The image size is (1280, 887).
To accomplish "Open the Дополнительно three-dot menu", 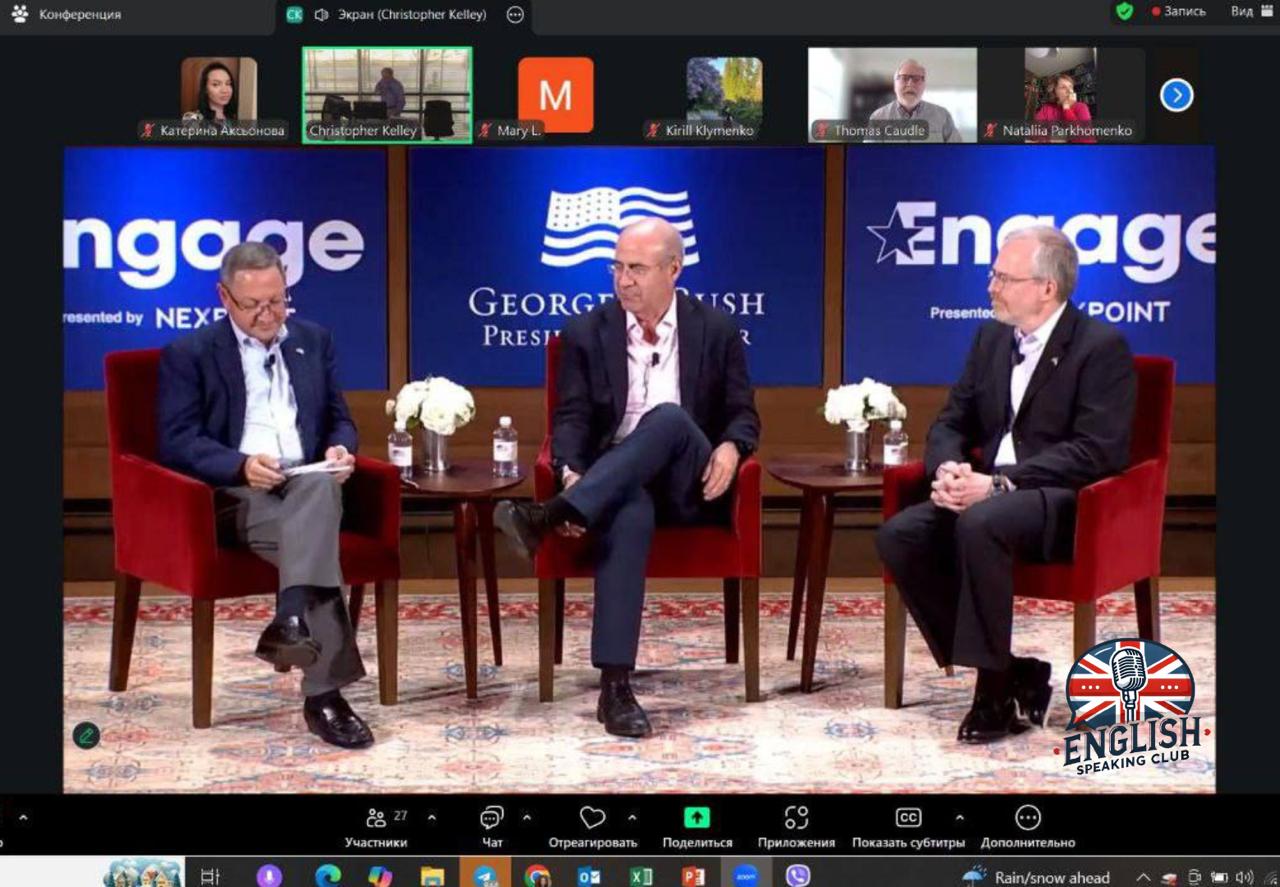I will (x=1027, y=818).
